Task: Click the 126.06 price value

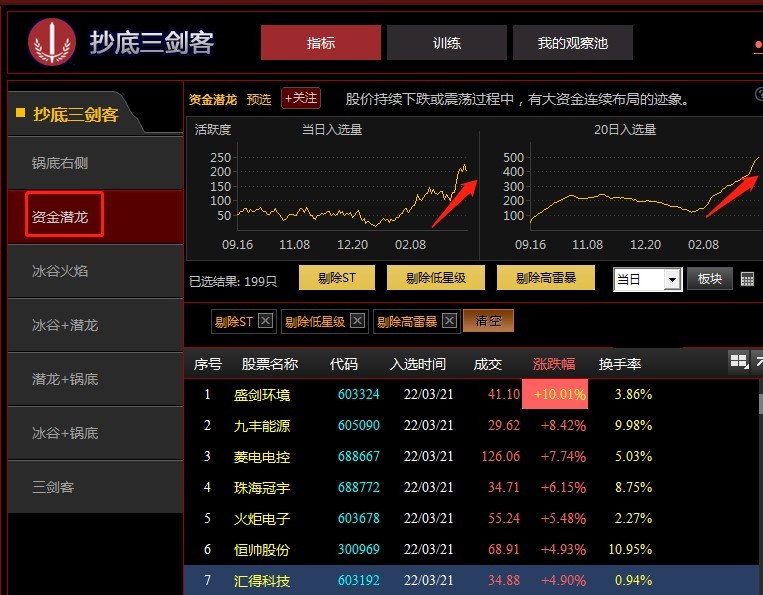Action: [501, 456]
